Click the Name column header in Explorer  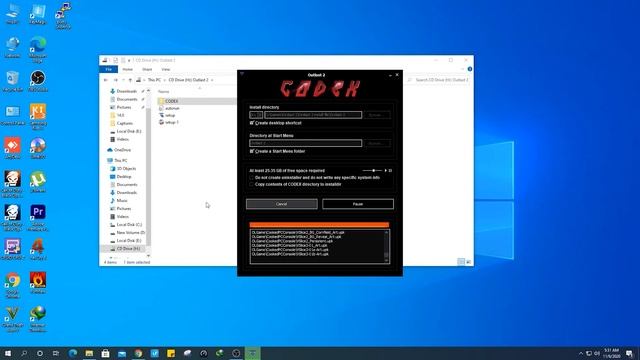(x=164, y=92)
